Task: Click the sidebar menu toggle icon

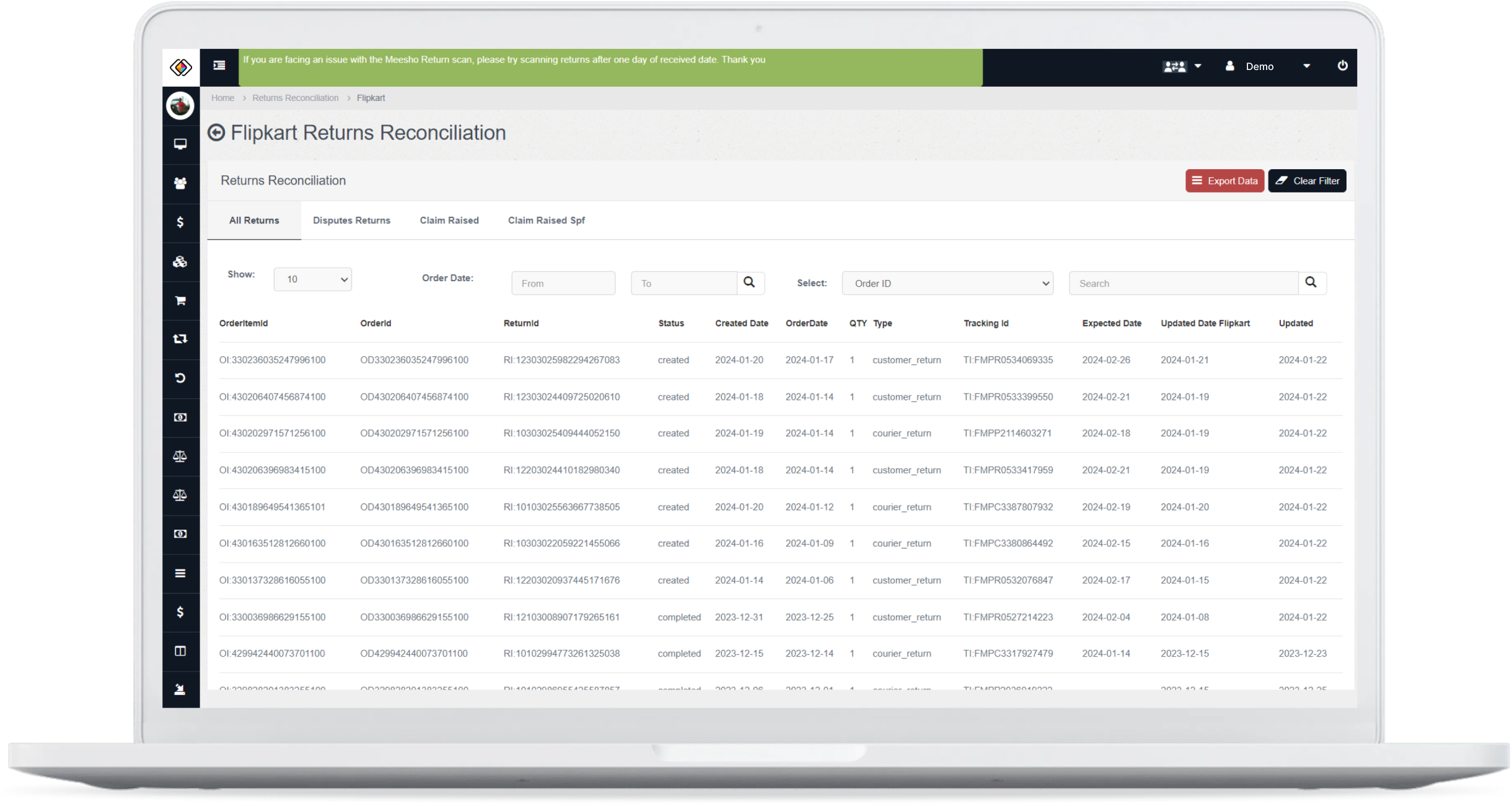Action: (219, 65)
